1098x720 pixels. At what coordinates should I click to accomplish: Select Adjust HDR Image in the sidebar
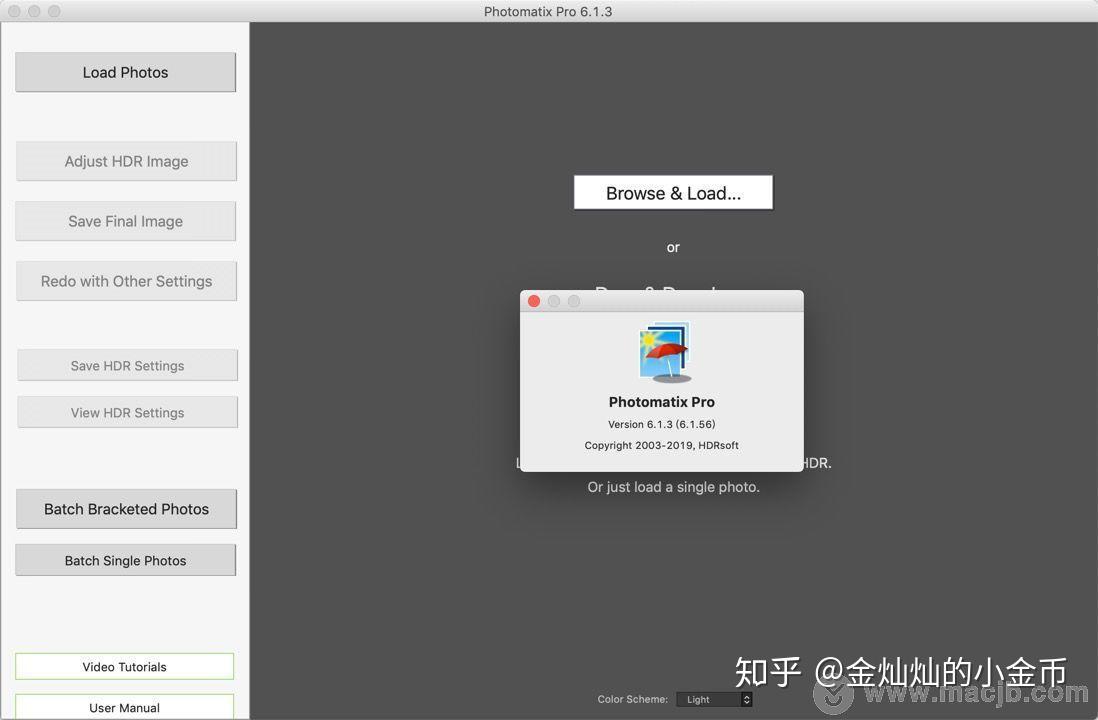[x=125, y=161]
